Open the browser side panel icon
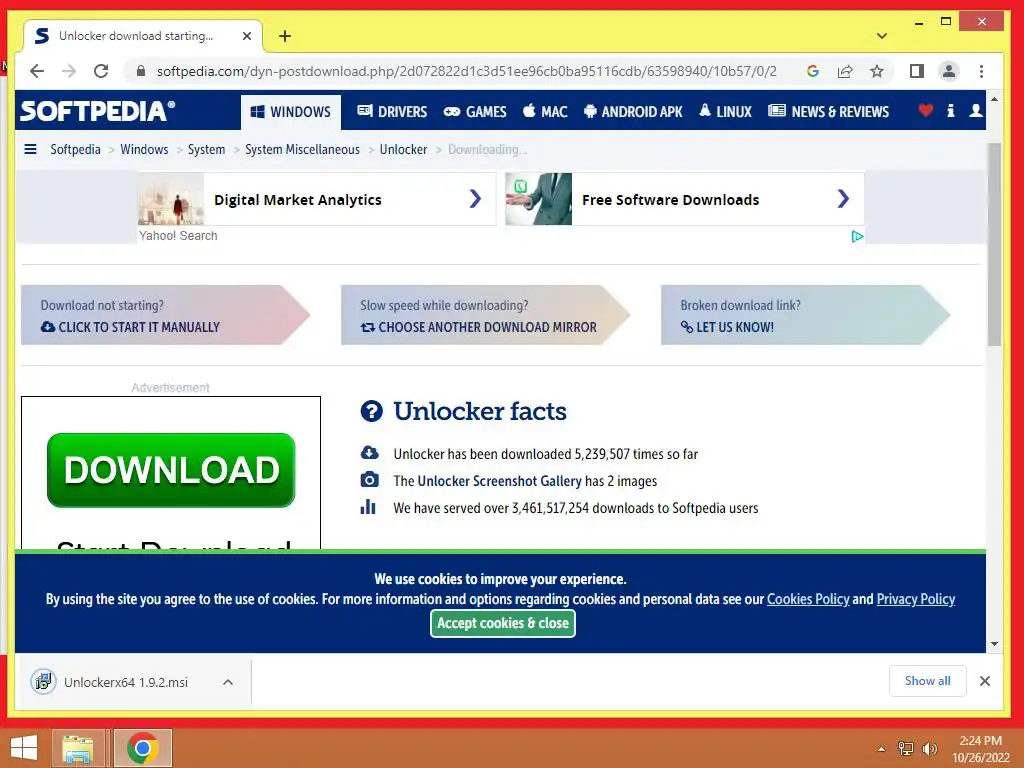 (x=917, y=71)
